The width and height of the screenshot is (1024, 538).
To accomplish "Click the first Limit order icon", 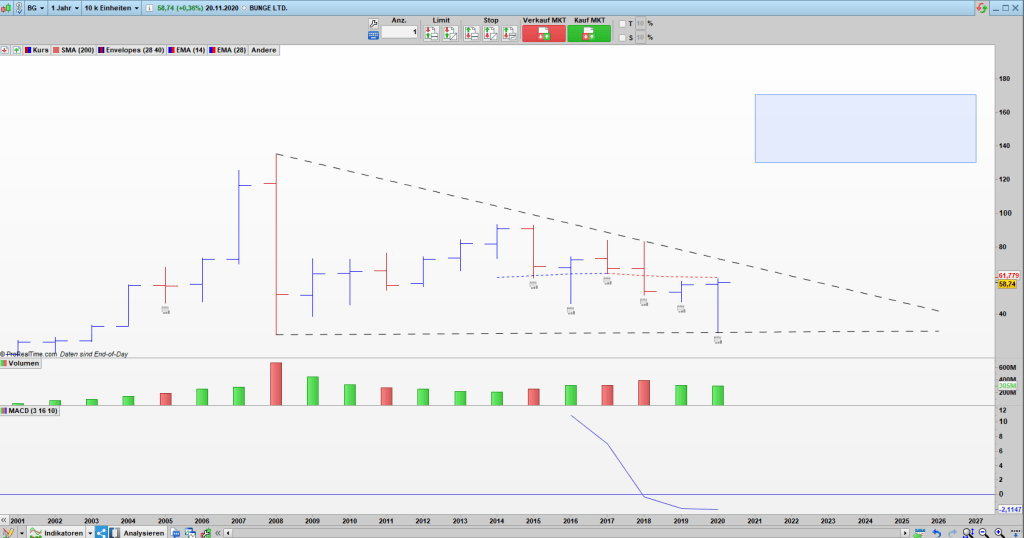I will (x=431, y=33).
